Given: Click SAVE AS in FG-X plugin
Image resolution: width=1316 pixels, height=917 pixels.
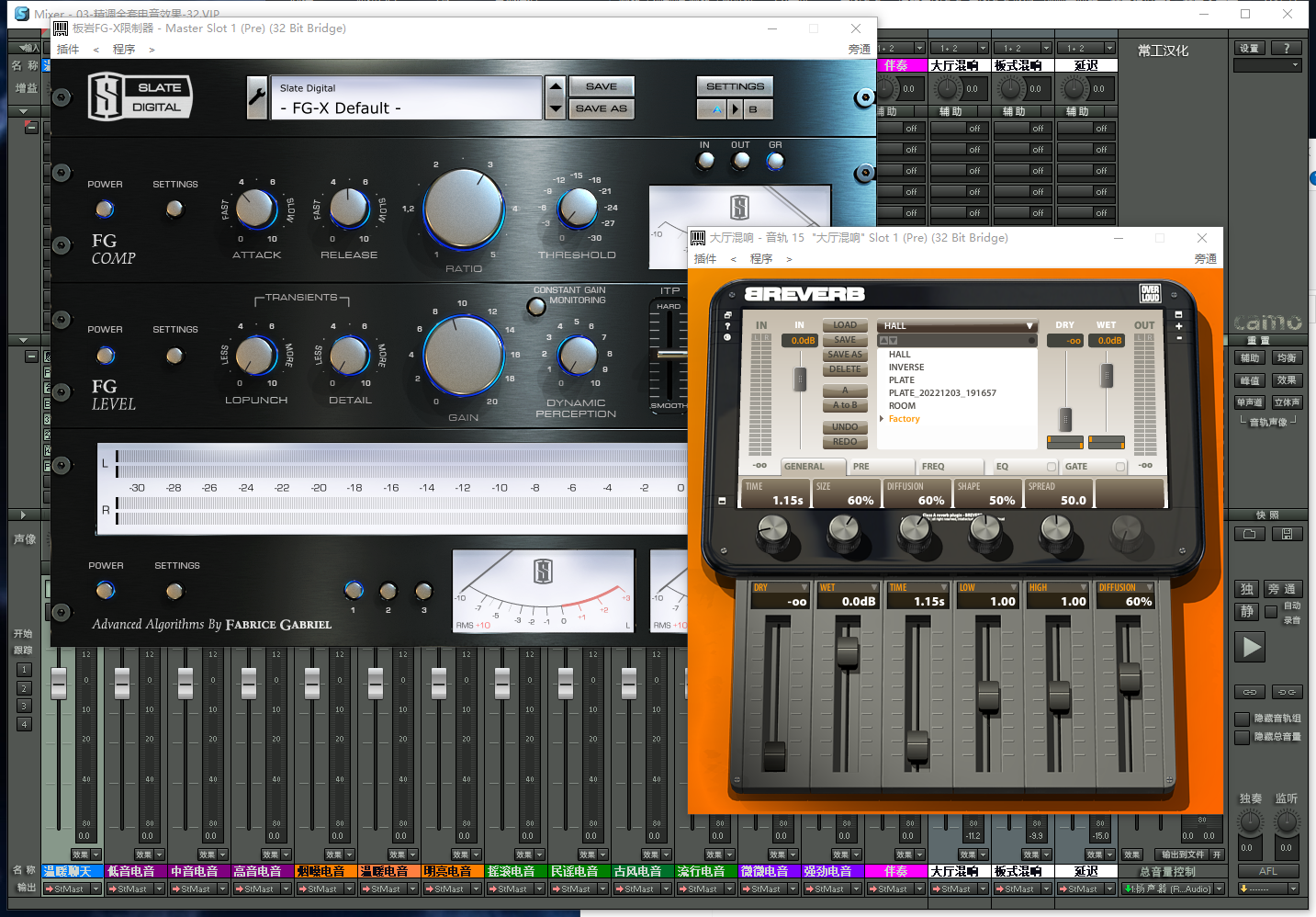Looking at the screenshot, I should click(x=602, y=108).
